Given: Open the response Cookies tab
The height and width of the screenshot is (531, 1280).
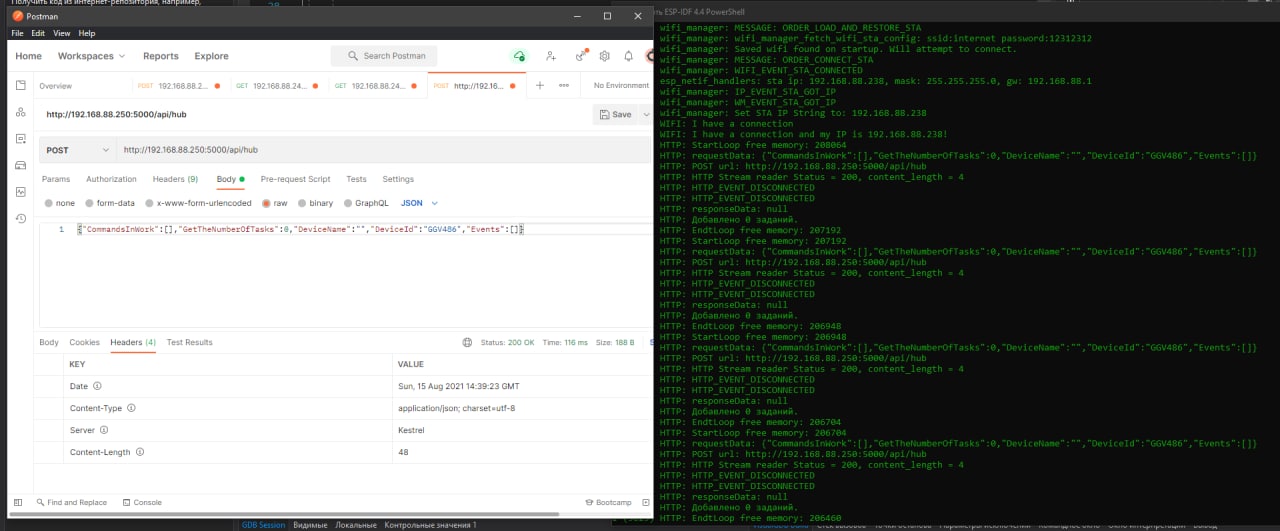Looking at the screenshot, I should [84, 342].
